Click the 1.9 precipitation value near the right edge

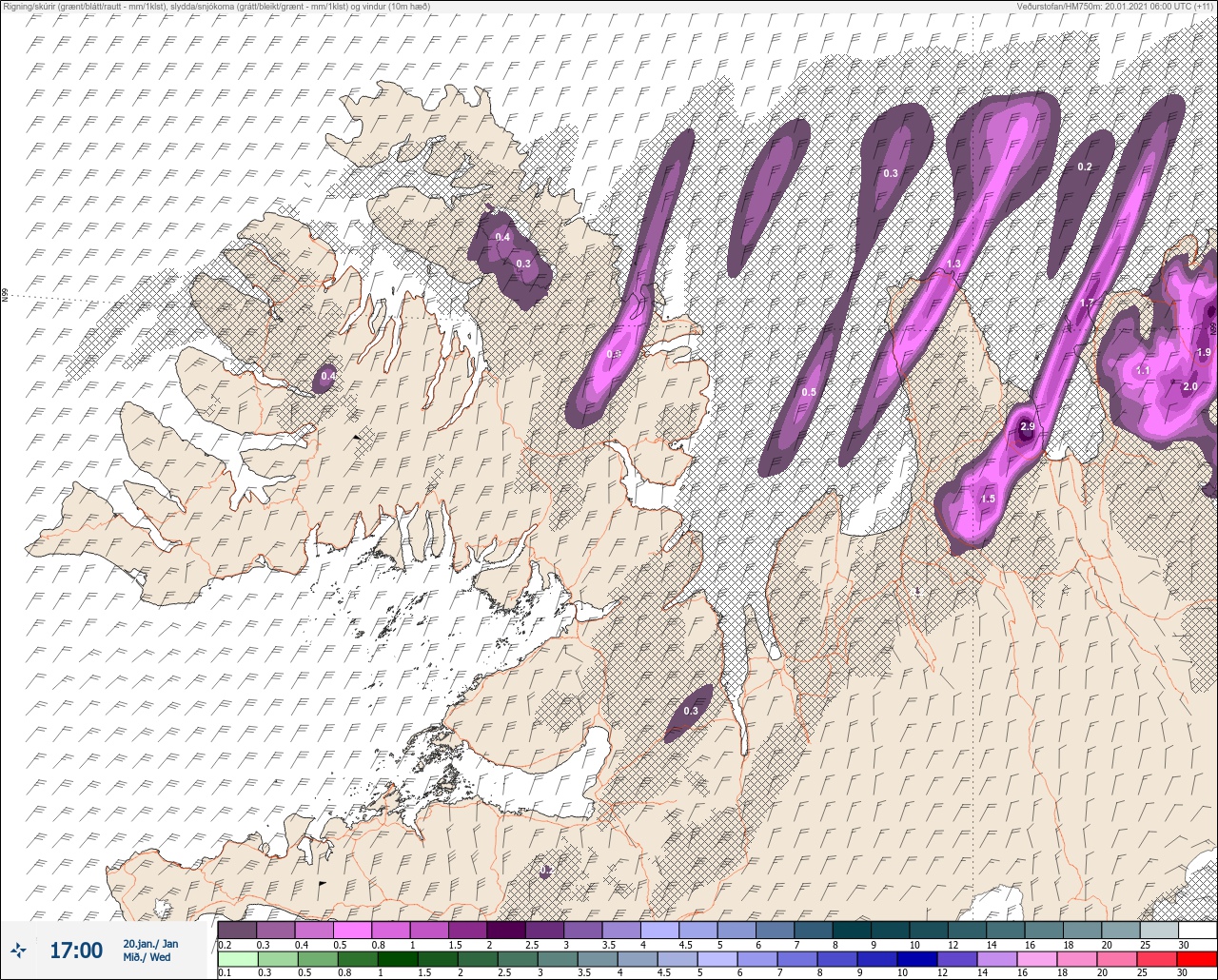point(1204,353)
